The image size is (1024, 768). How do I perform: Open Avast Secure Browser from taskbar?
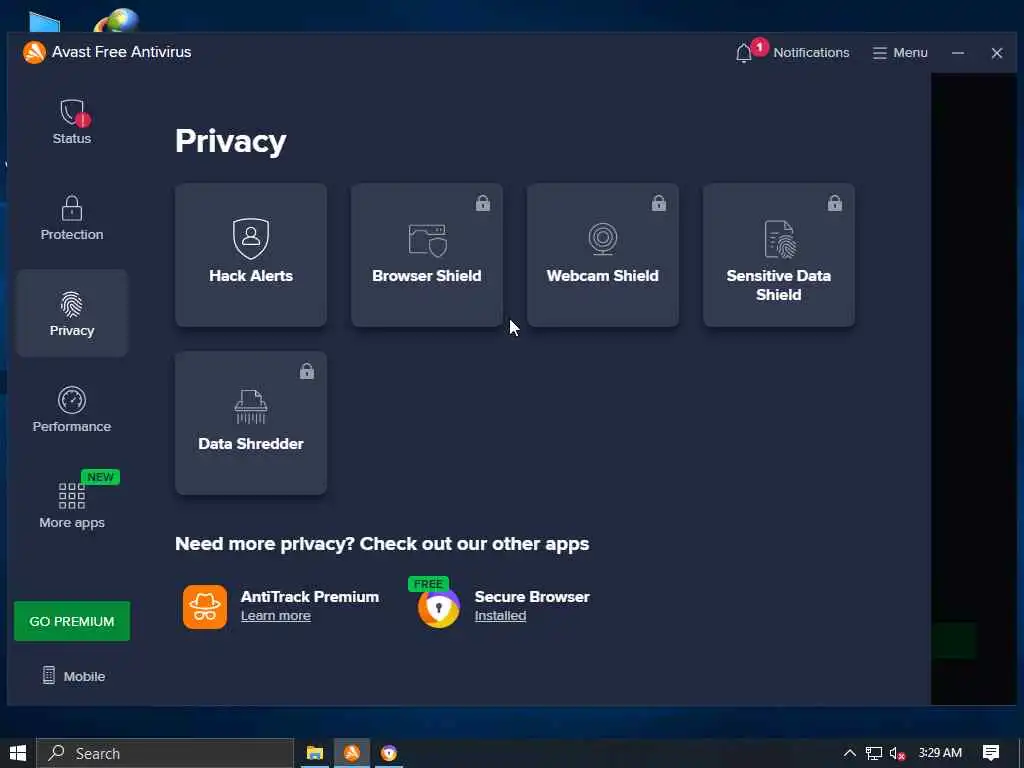click(x=389, y=753)
